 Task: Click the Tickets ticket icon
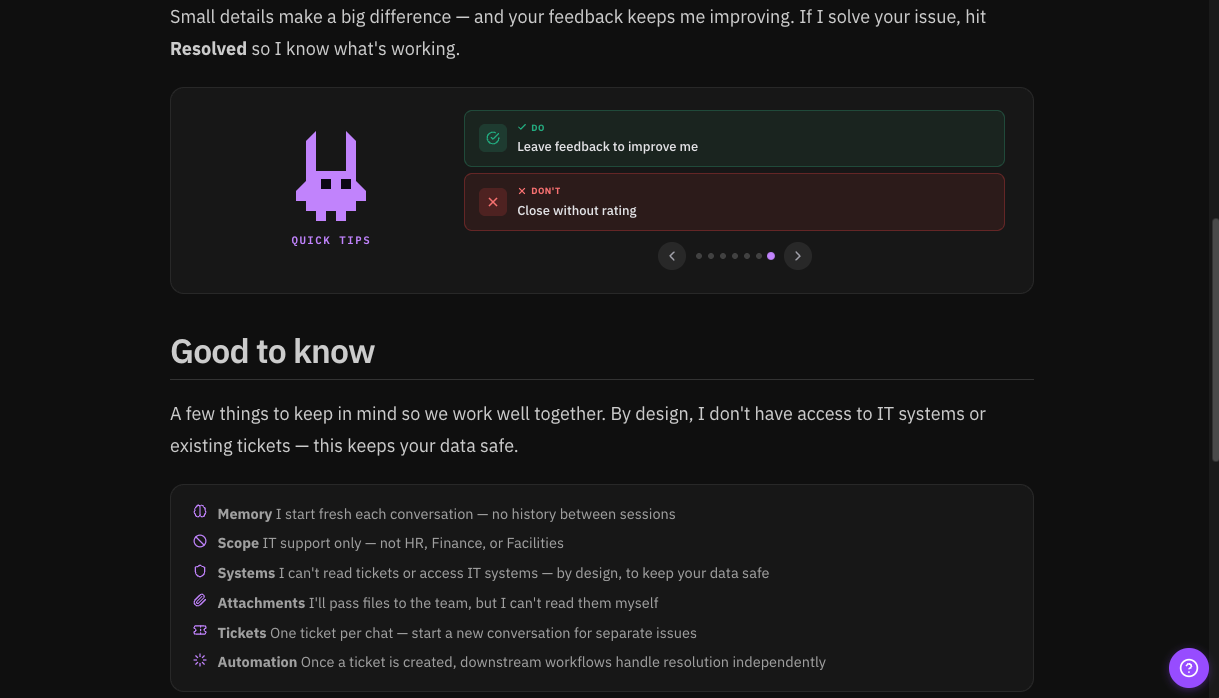[x=200, y=631]
